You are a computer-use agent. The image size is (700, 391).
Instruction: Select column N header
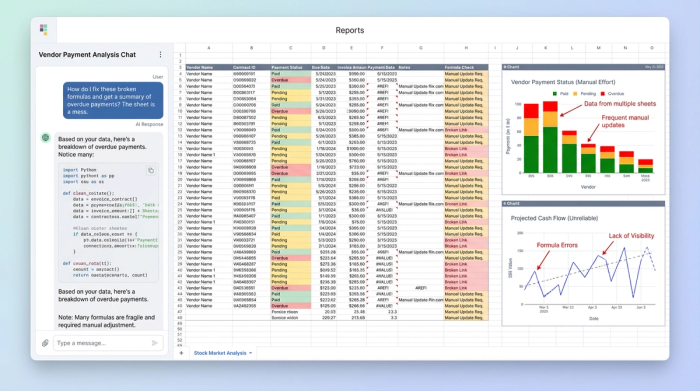[625, 48]
